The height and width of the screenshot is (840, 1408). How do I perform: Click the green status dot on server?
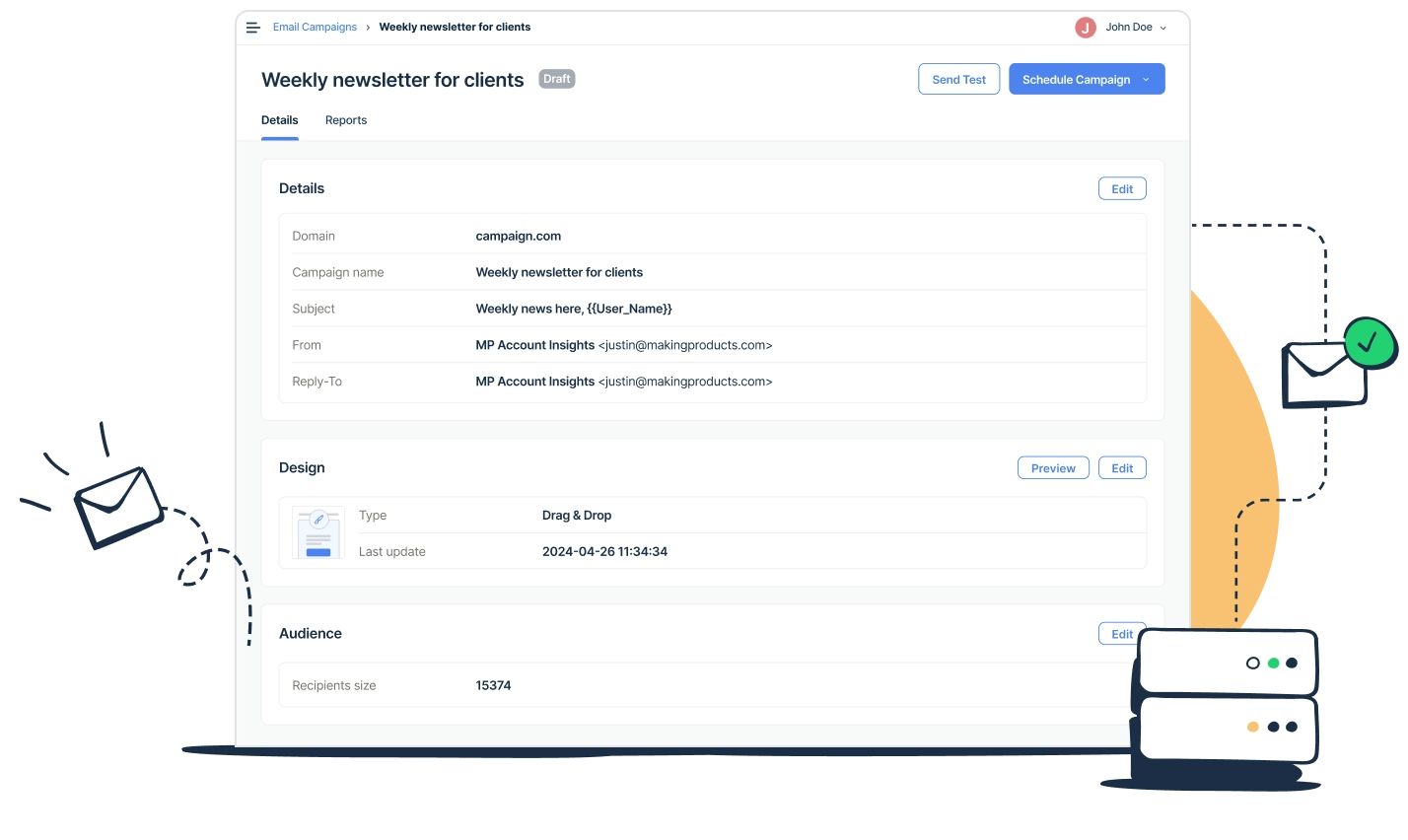[1273, 664]
